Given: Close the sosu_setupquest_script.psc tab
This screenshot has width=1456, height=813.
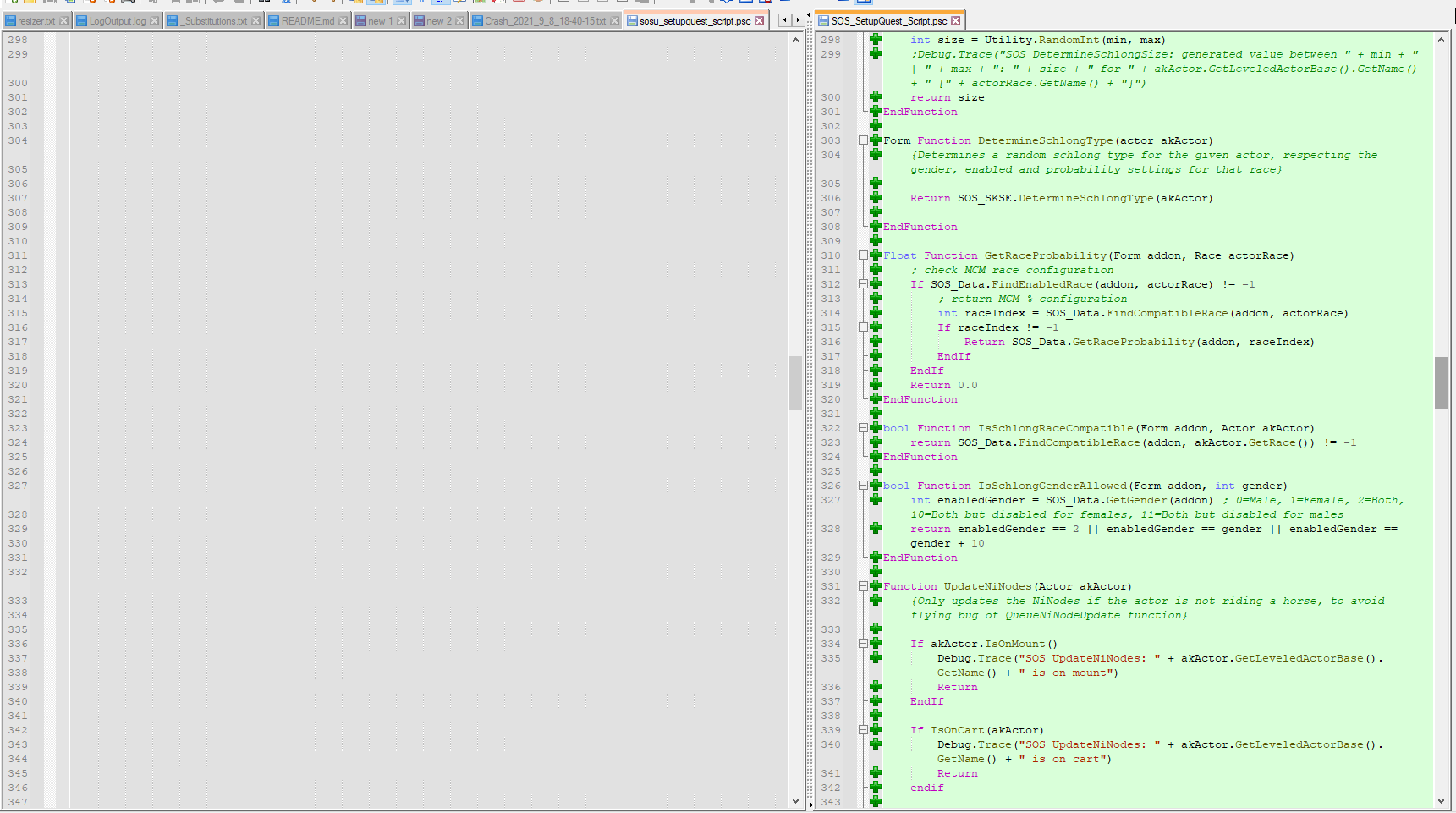Looking at the screenshot, I should pos(759,21).
